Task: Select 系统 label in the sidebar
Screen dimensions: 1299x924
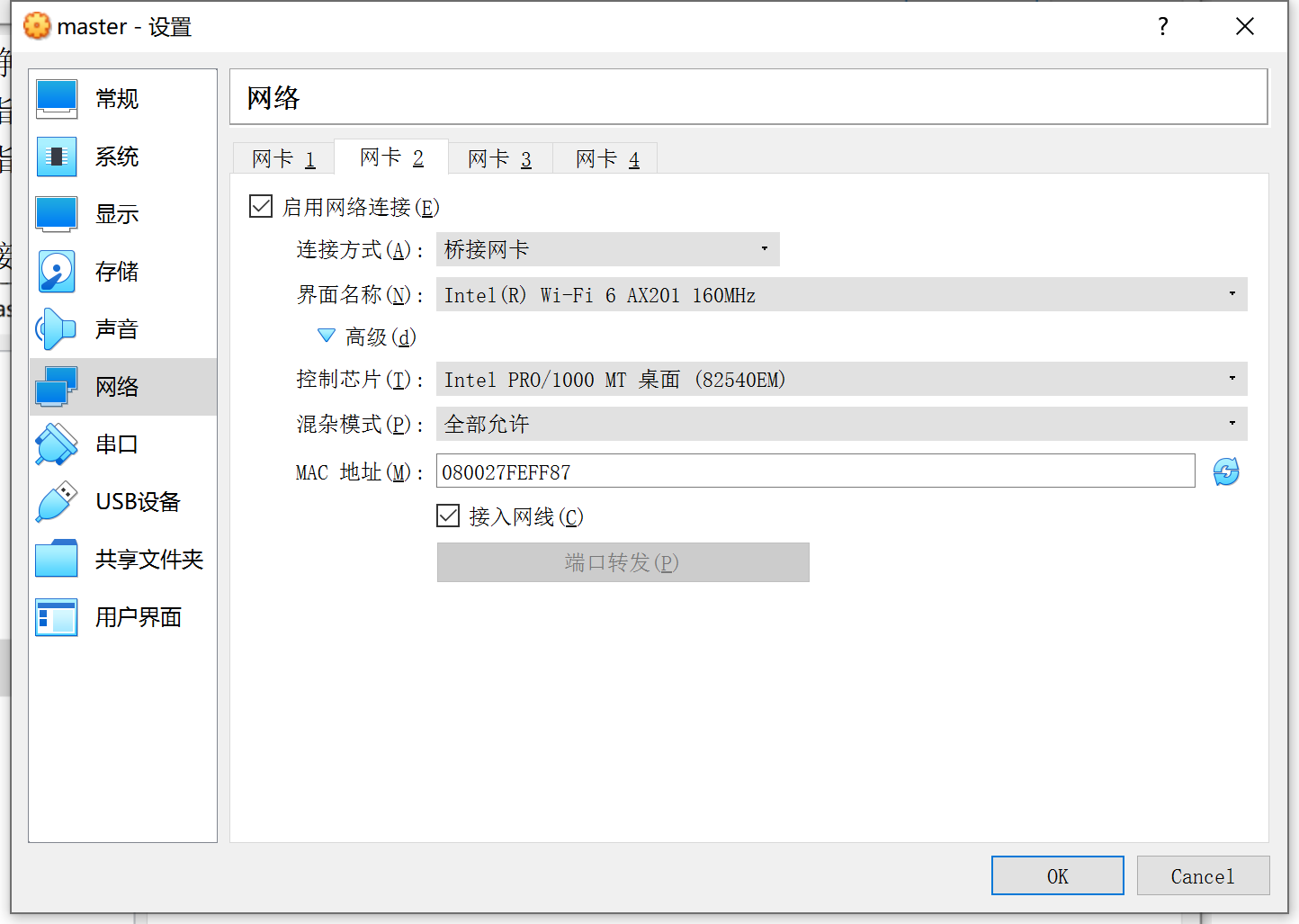Action: pos(117,157)
